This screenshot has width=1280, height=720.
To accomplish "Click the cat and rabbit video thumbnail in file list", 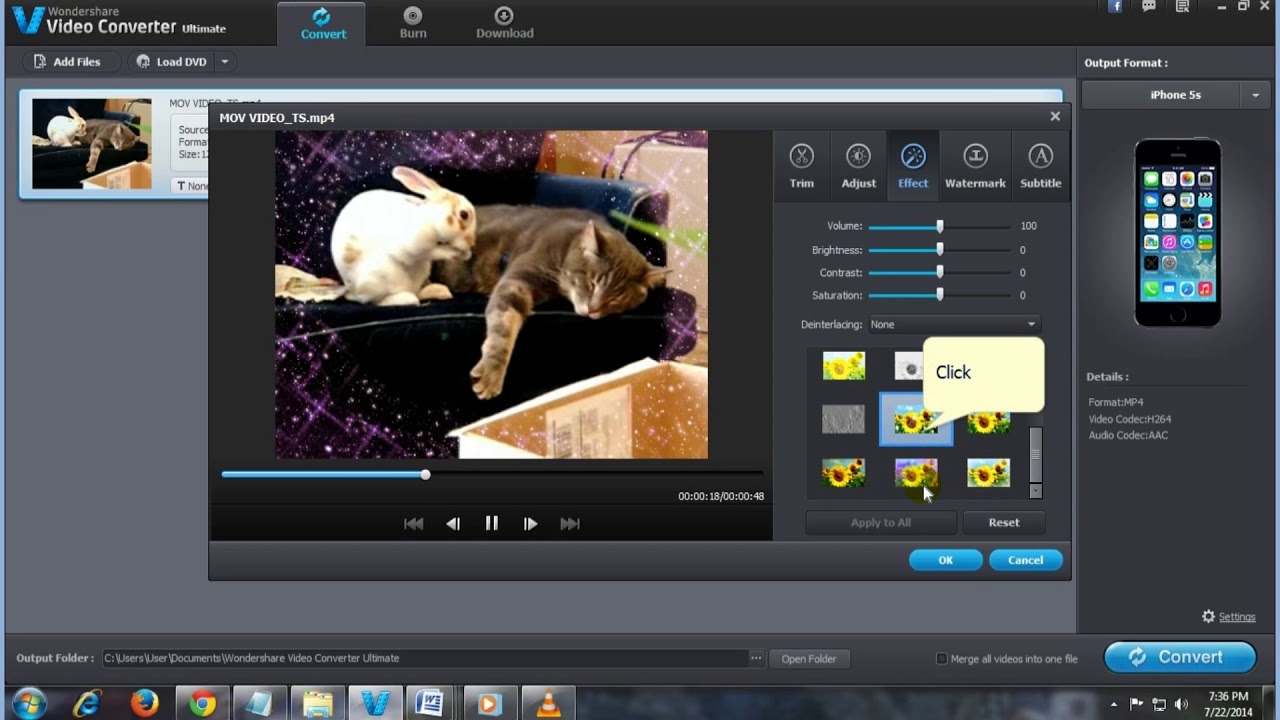I will (x=91, y=143).
